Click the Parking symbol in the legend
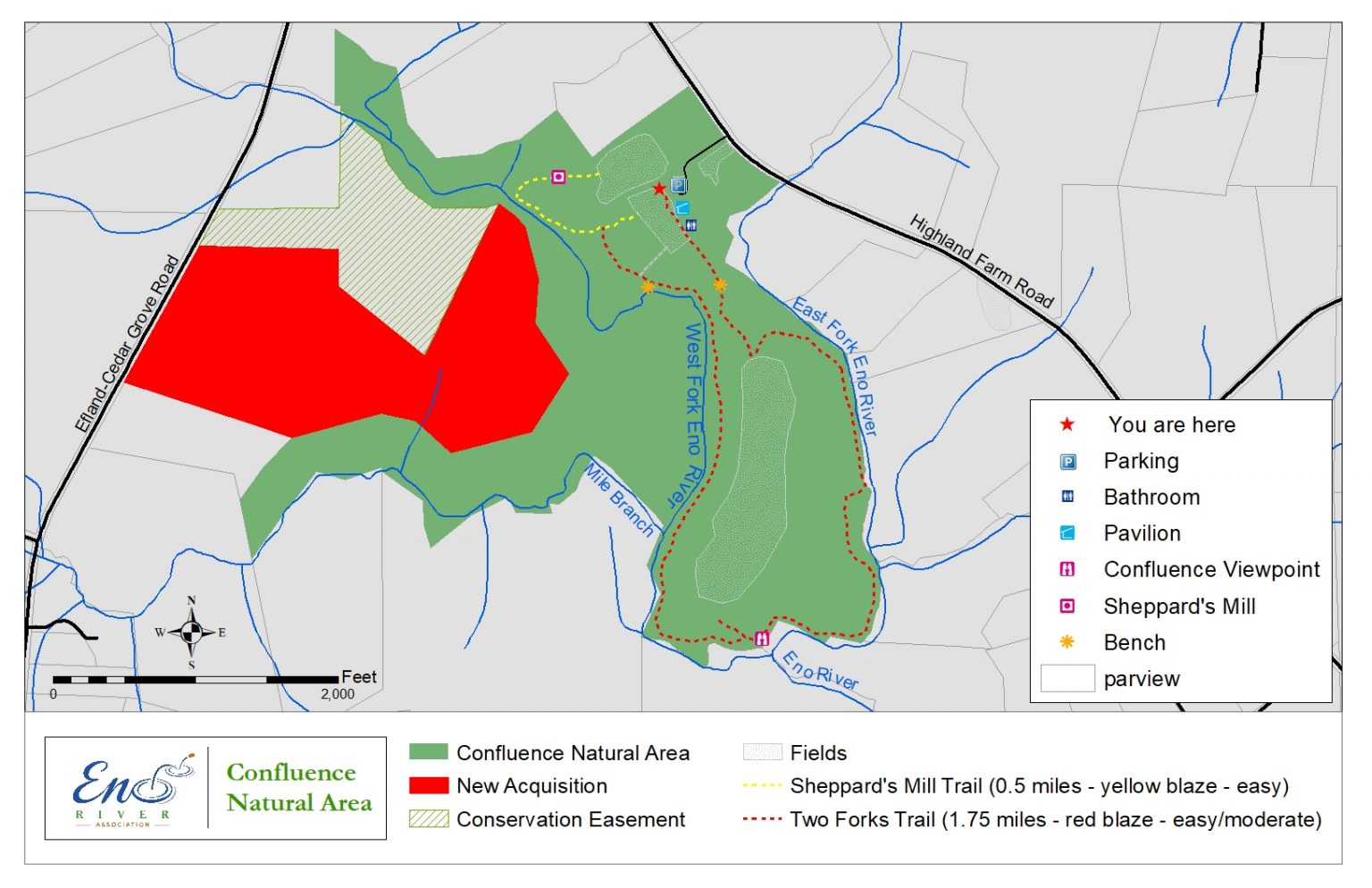 pos(1067,462)
